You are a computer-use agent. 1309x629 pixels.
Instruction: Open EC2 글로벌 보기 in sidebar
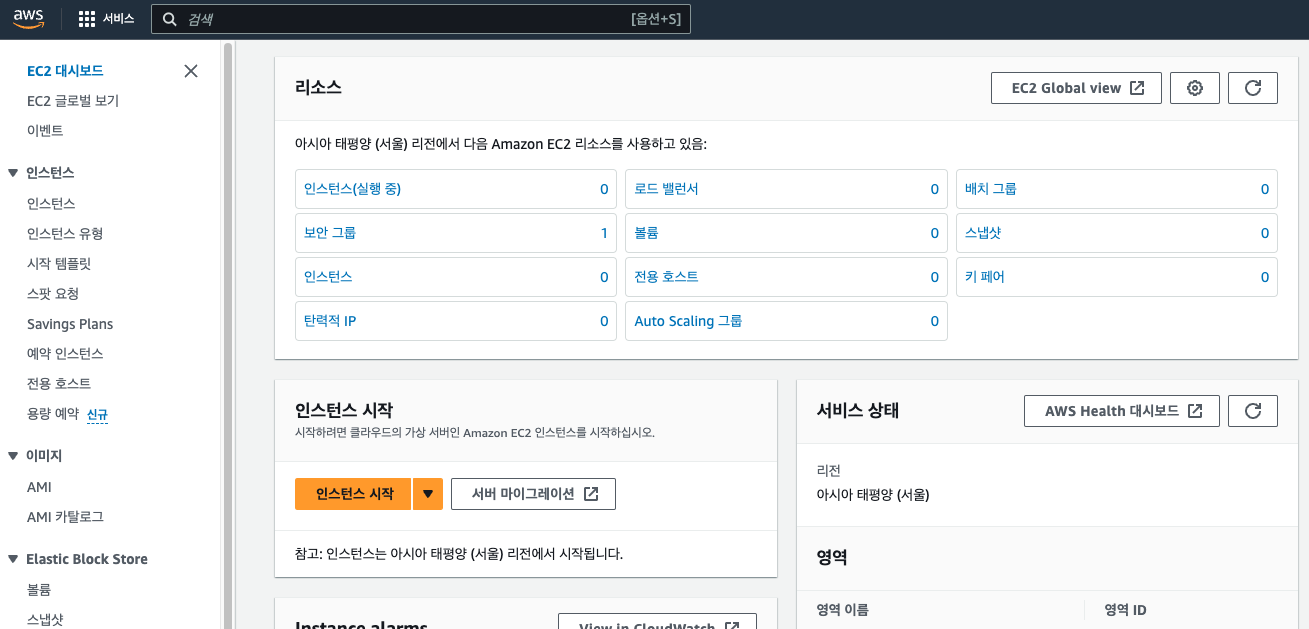point(73,101)
